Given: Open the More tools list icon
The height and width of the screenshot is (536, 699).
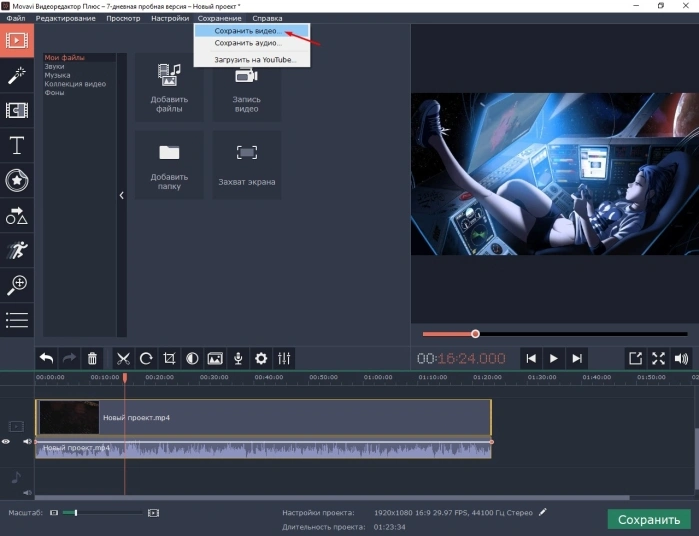Looking at the screenshot, I should pyautogui.click(x=16, y=320).
